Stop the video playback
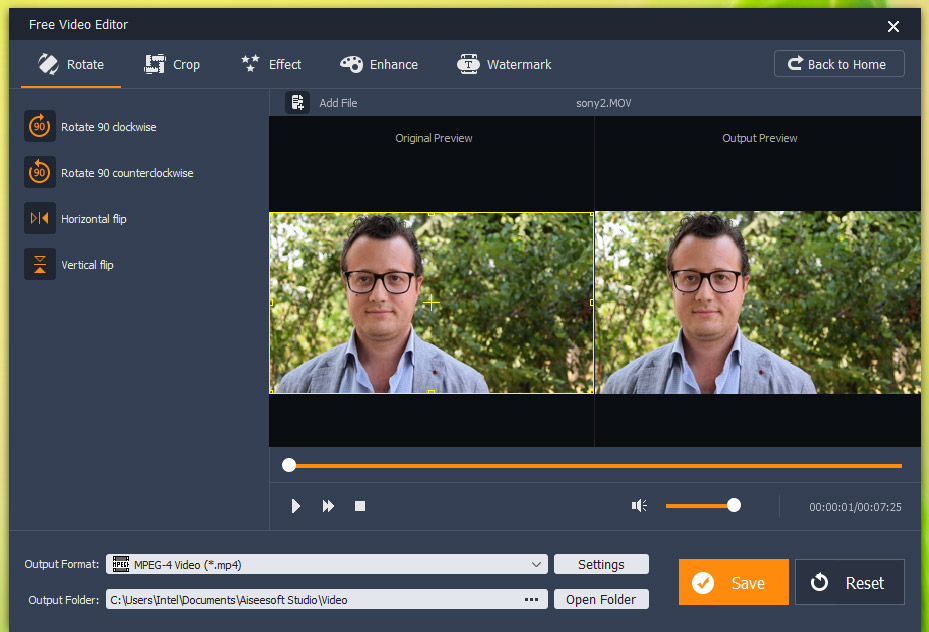This screenshot has width=929, height=632. 360,506
